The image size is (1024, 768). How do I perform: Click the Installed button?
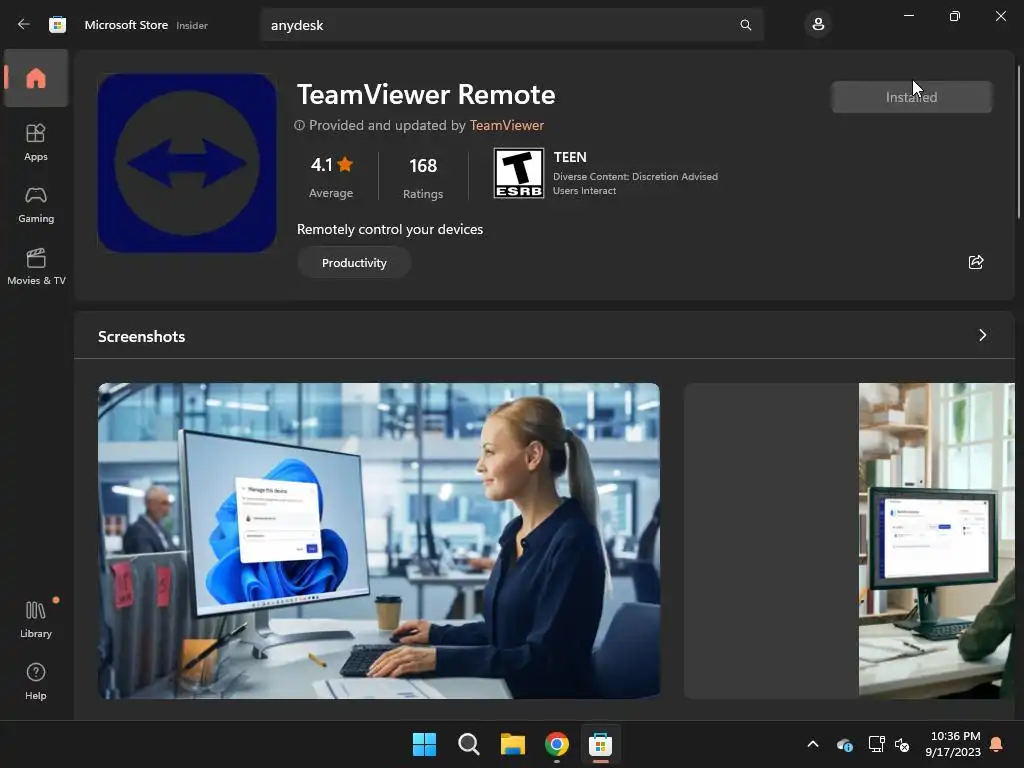(911, 97)
